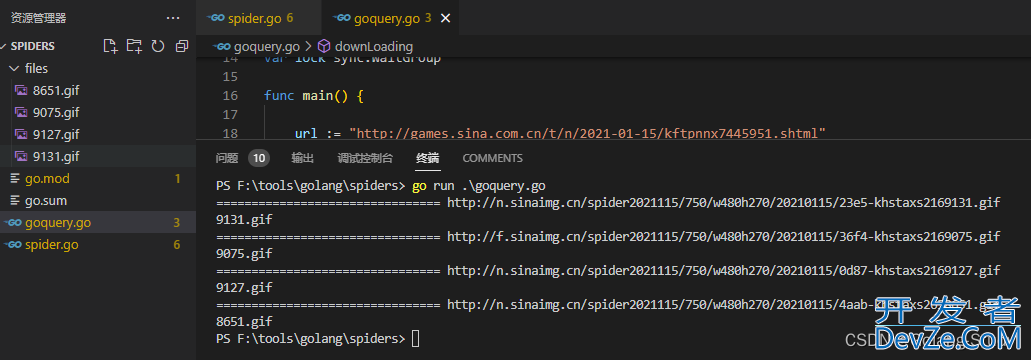Switch to the 终端 terminal tab
1031x360 pixels.
427,158
